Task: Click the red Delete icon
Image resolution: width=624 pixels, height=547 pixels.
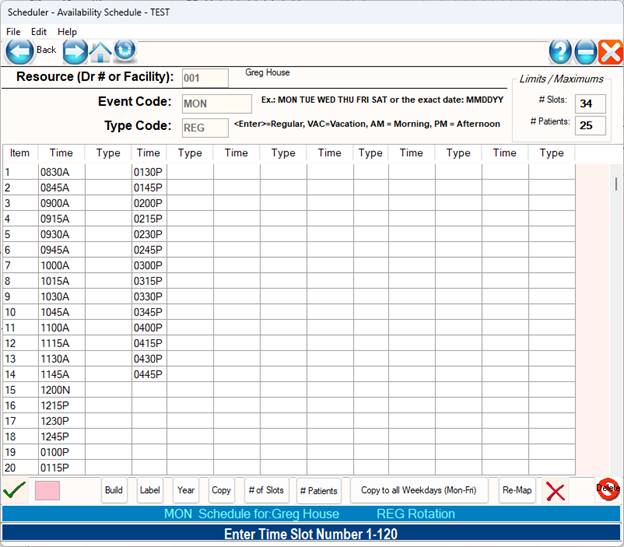Action: click(x=607, y=489)
